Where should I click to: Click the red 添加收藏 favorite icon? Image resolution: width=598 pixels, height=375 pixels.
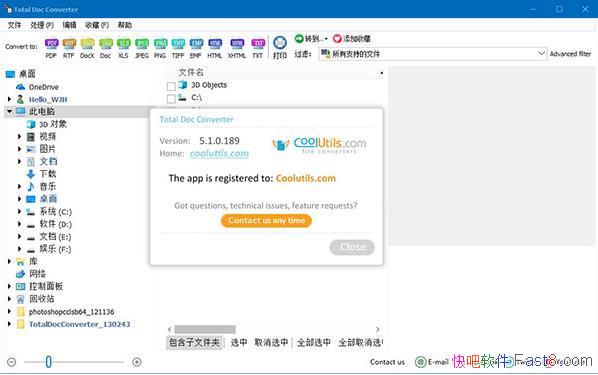point(337,39)
